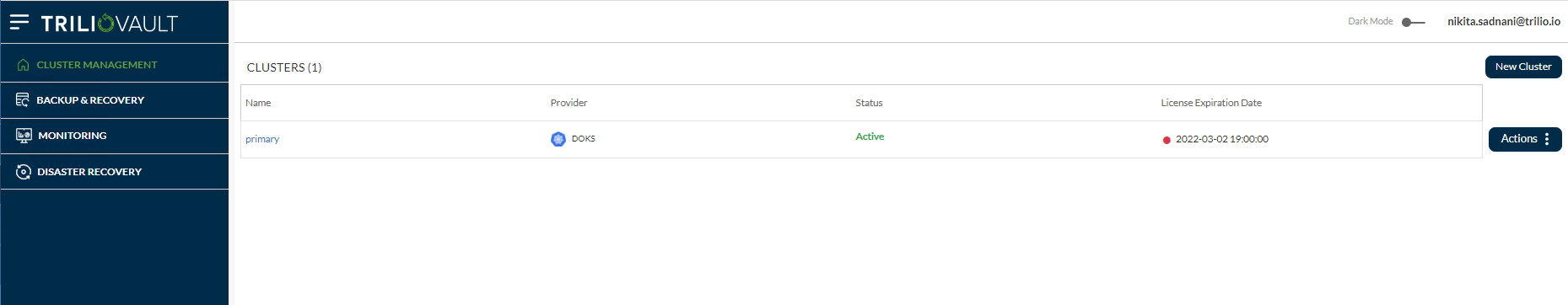Click the DOKS Kubernetes provider icon
This screenshot has width=1568, height=305.
click(558, 139)
